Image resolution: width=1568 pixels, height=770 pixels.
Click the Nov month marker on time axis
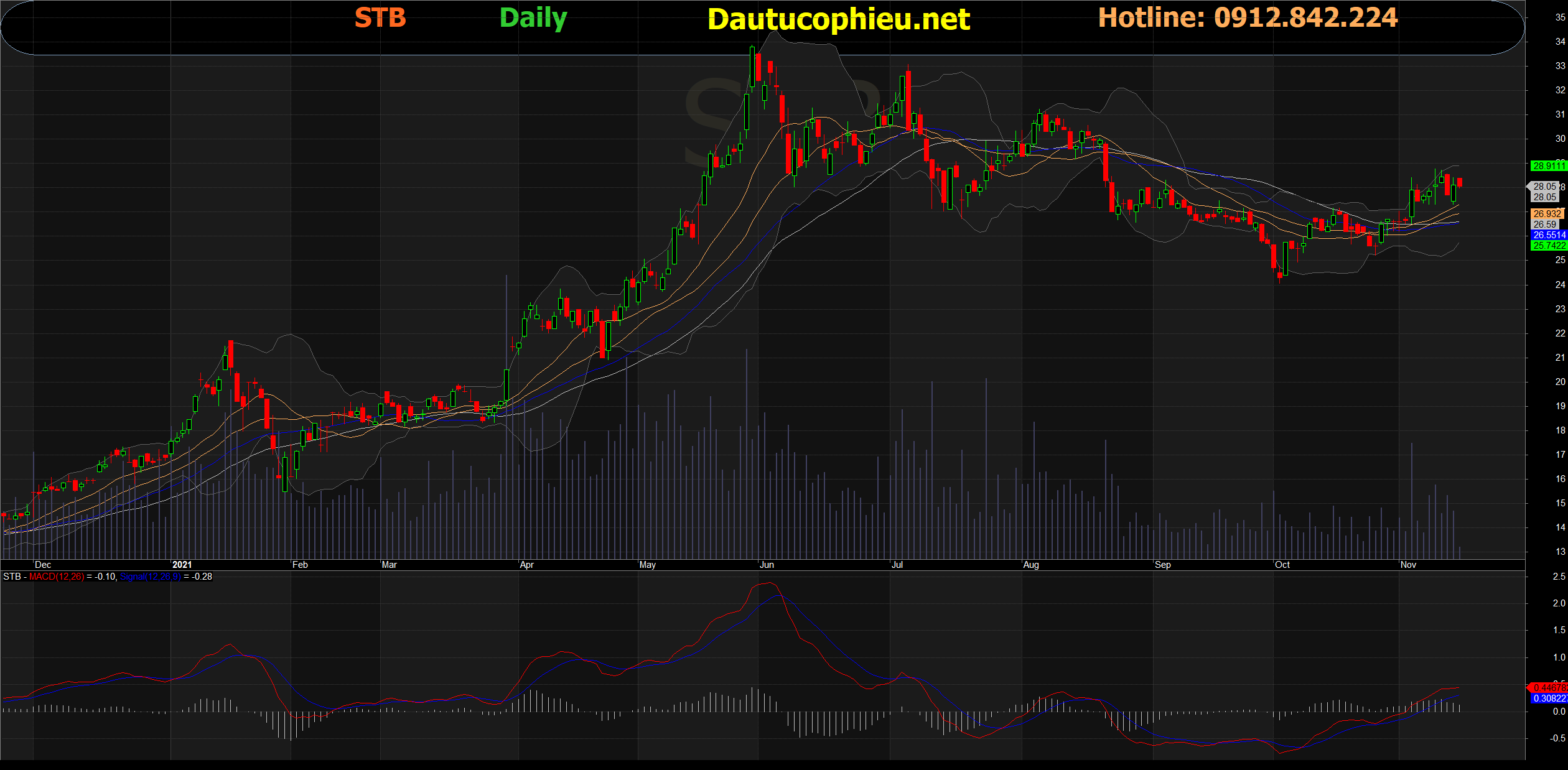click(x=1408, y=565)
